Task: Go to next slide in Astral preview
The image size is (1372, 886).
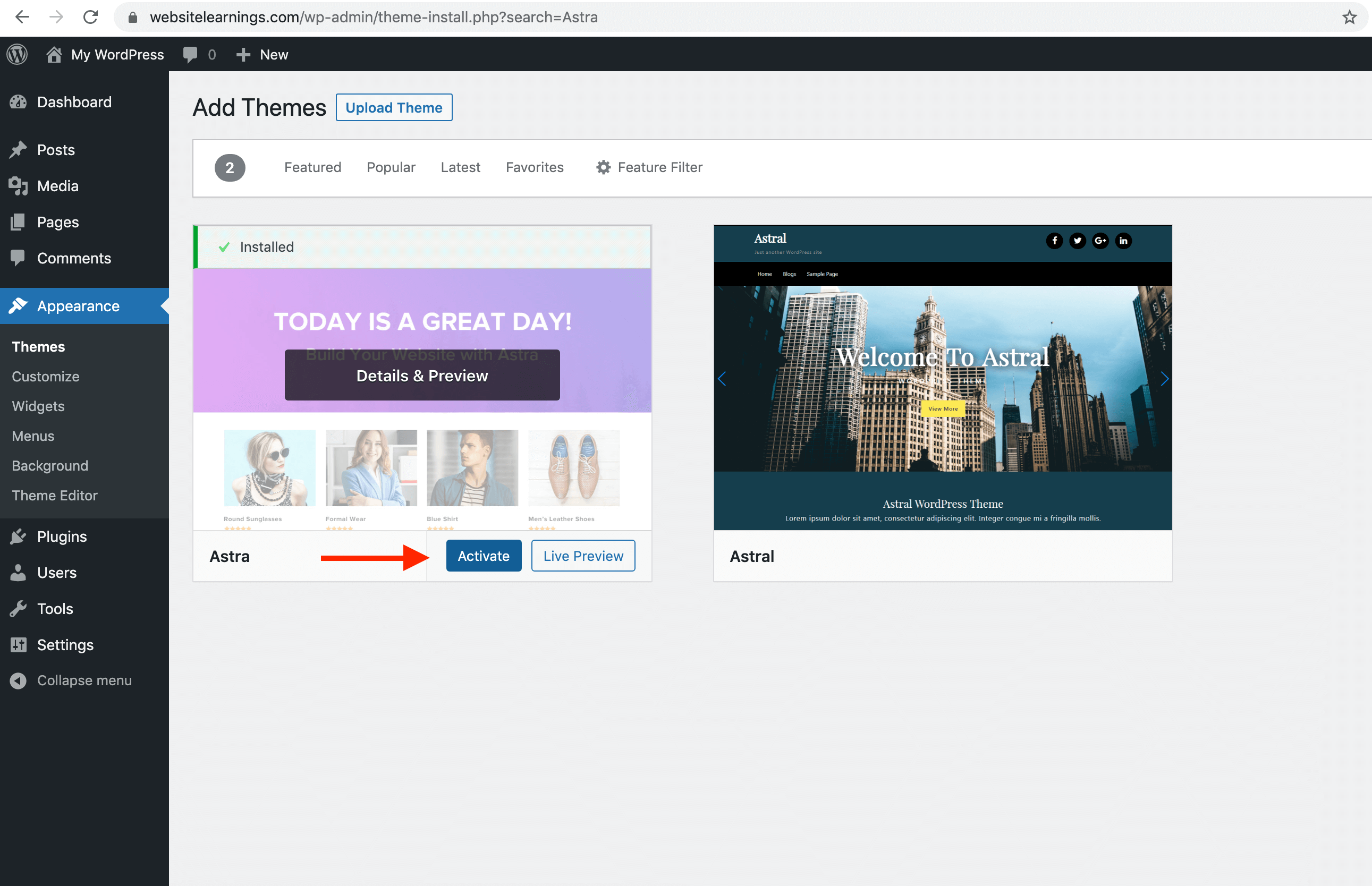Action: [x=1164, y=379]
